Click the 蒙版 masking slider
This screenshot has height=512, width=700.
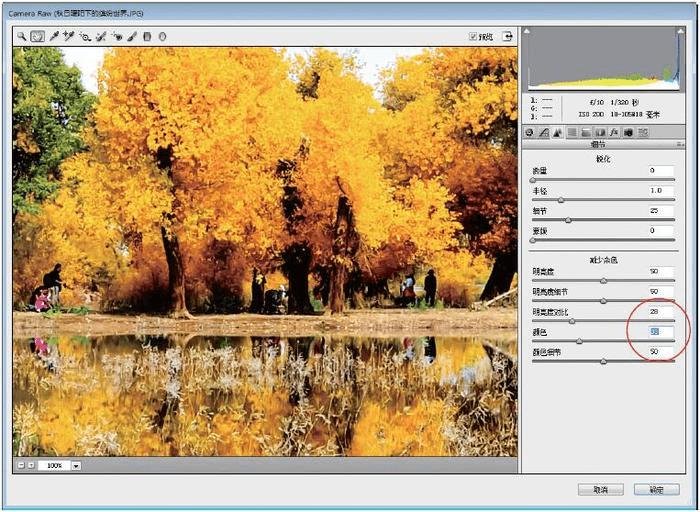click(603, 240)
